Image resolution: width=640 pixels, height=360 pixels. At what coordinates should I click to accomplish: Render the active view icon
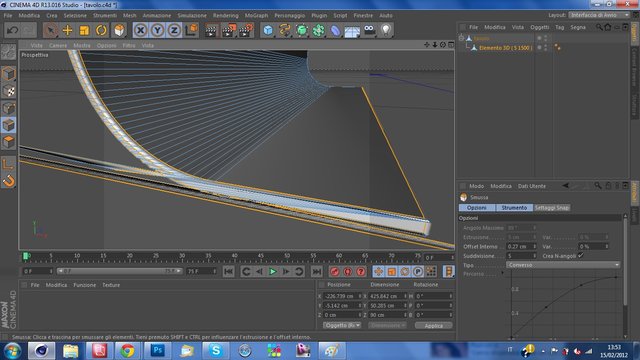point(211,30)
